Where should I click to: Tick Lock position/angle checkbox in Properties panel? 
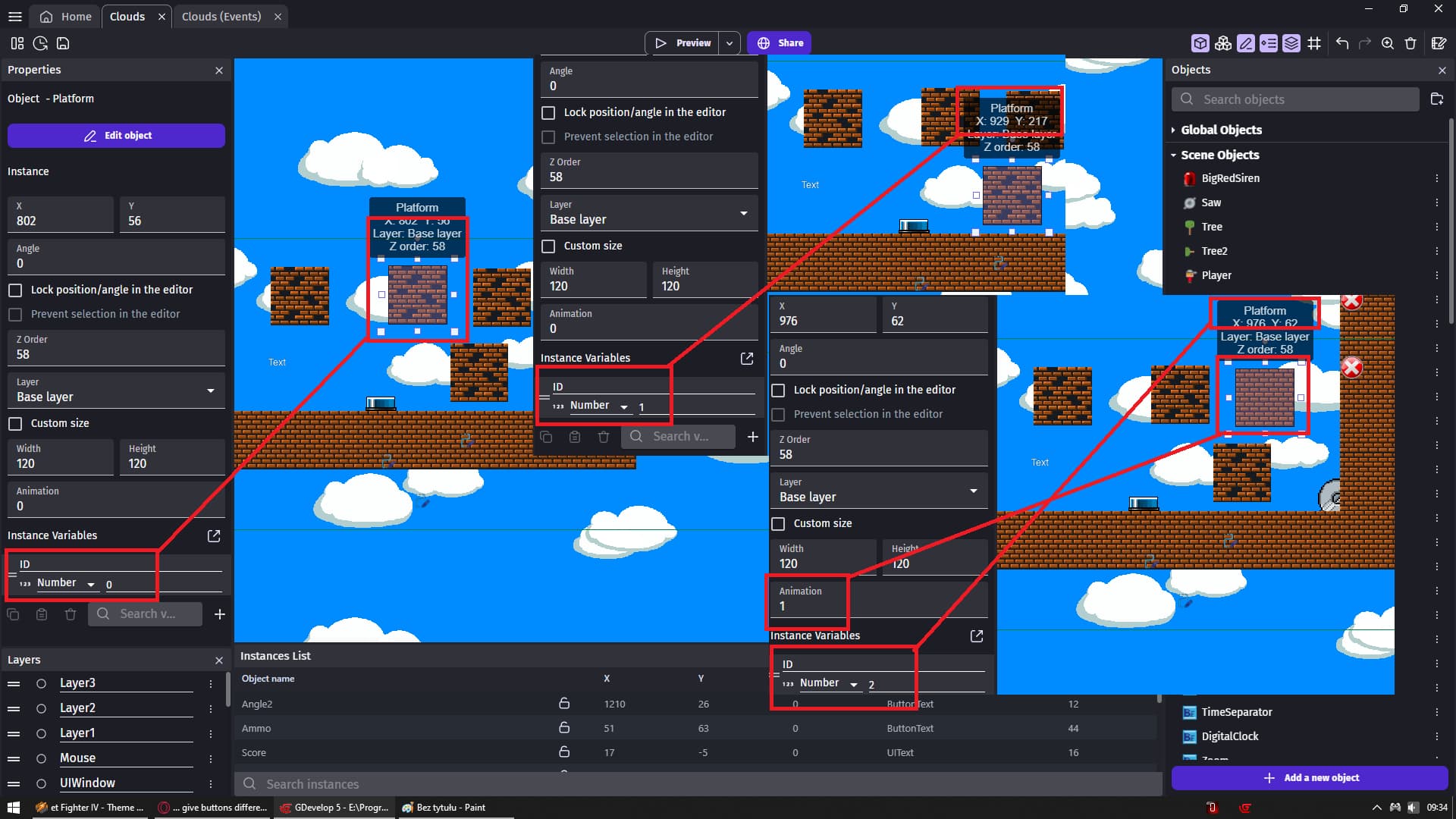coord(15,290)
